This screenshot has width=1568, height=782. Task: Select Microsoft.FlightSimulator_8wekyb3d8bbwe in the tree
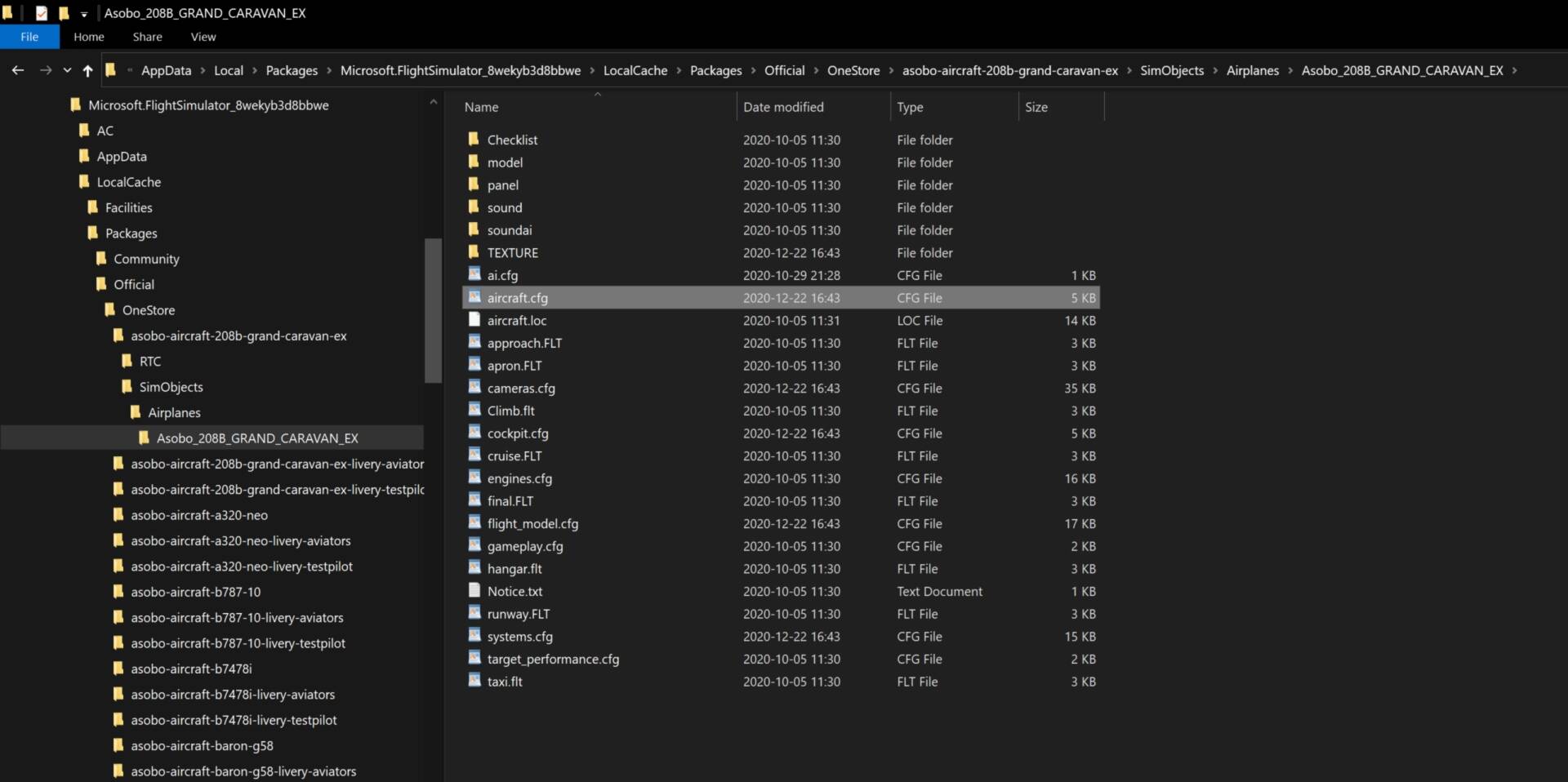pyautogui.click(x=208, y=105)
